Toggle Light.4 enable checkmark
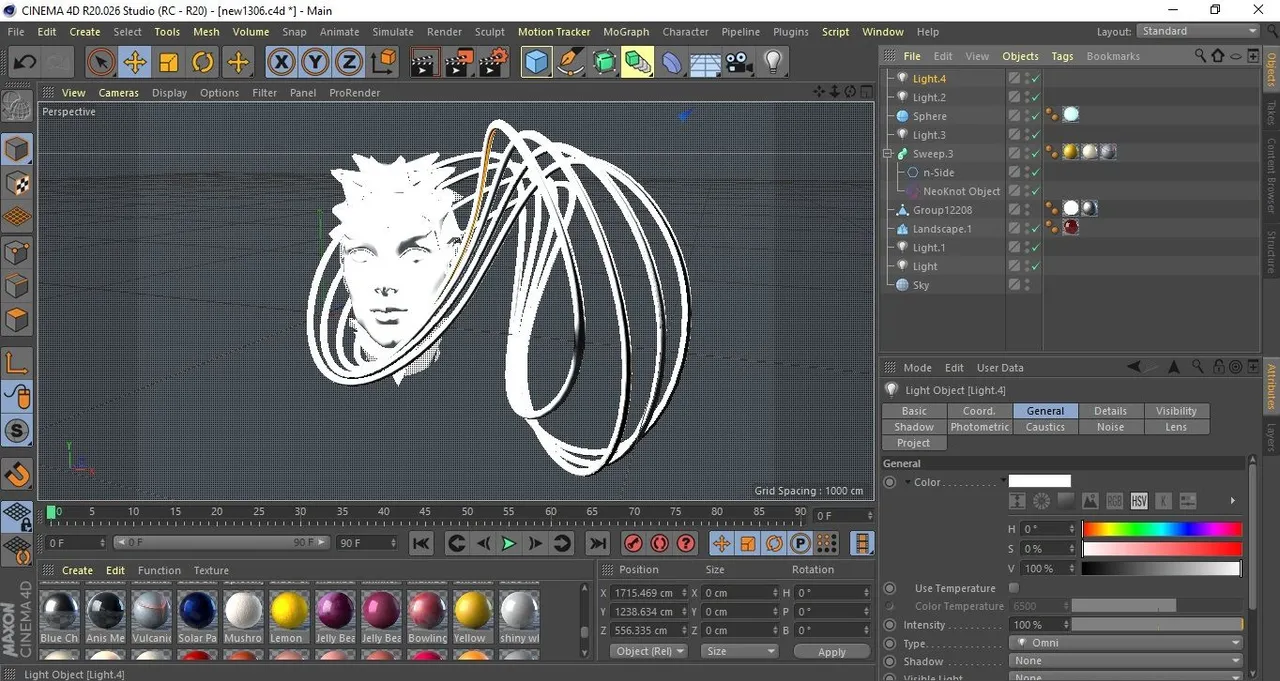1280x681 pixels. click(x=1036, y=79)
